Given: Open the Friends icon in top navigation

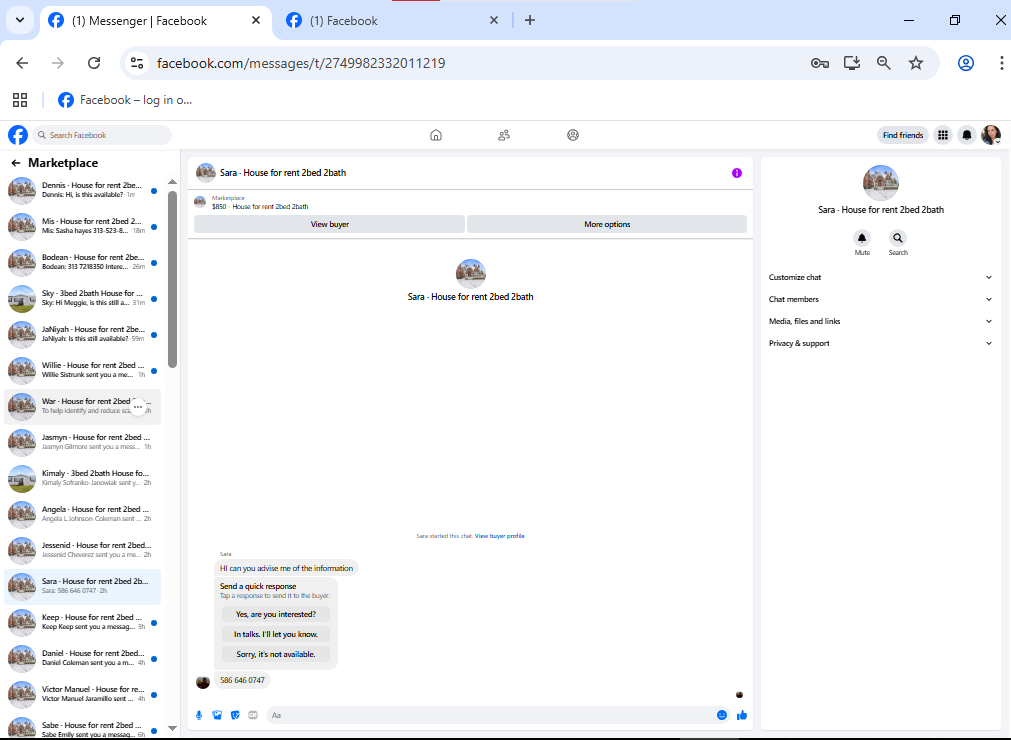Looking at the screenshot, I should (x=504, y=135).
